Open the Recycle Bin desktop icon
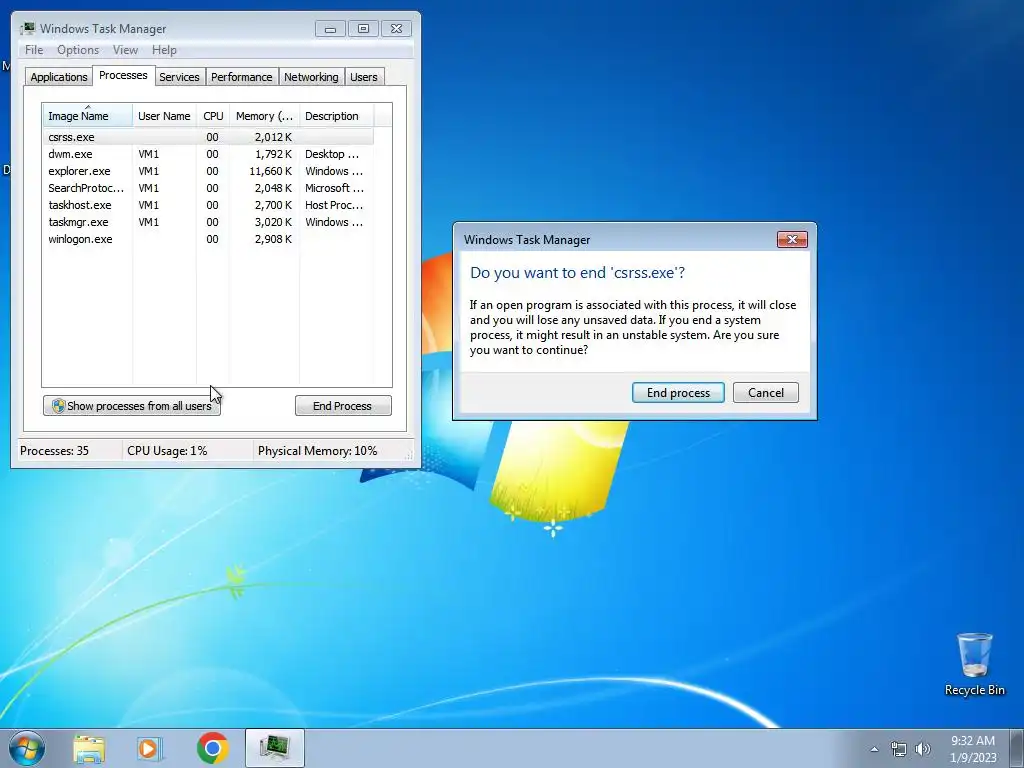 point(974,664)
